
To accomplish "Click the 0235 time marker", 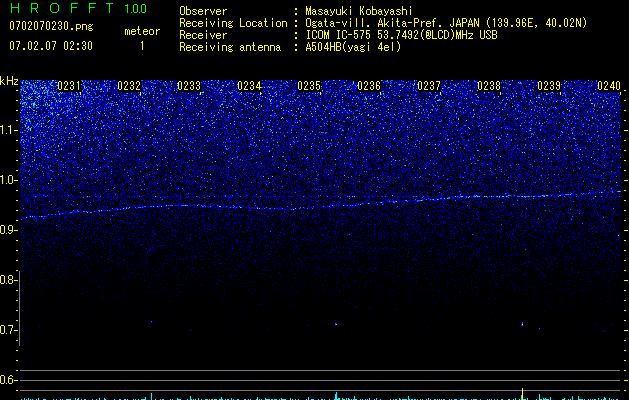I will [309, 86].
